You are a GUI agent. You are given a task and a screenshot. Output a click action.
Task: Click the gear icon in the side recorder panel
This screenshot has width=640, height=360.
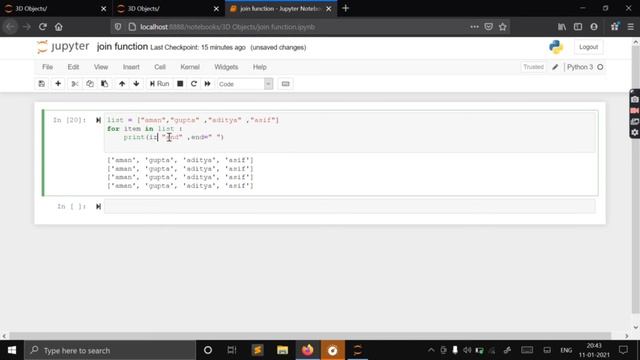(635, 132)
